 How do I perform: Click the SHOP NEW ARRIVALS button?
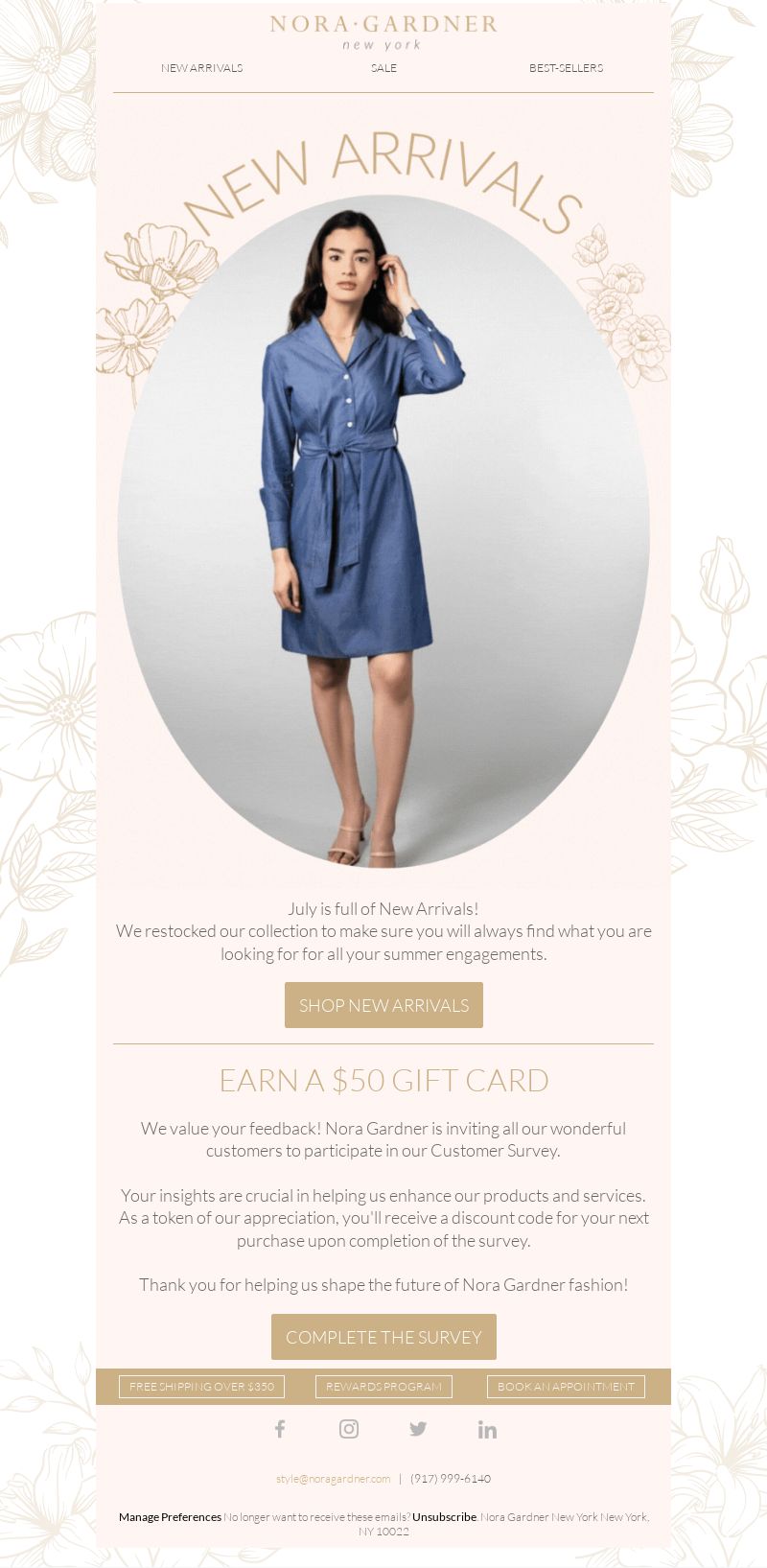coord(383,1005)
